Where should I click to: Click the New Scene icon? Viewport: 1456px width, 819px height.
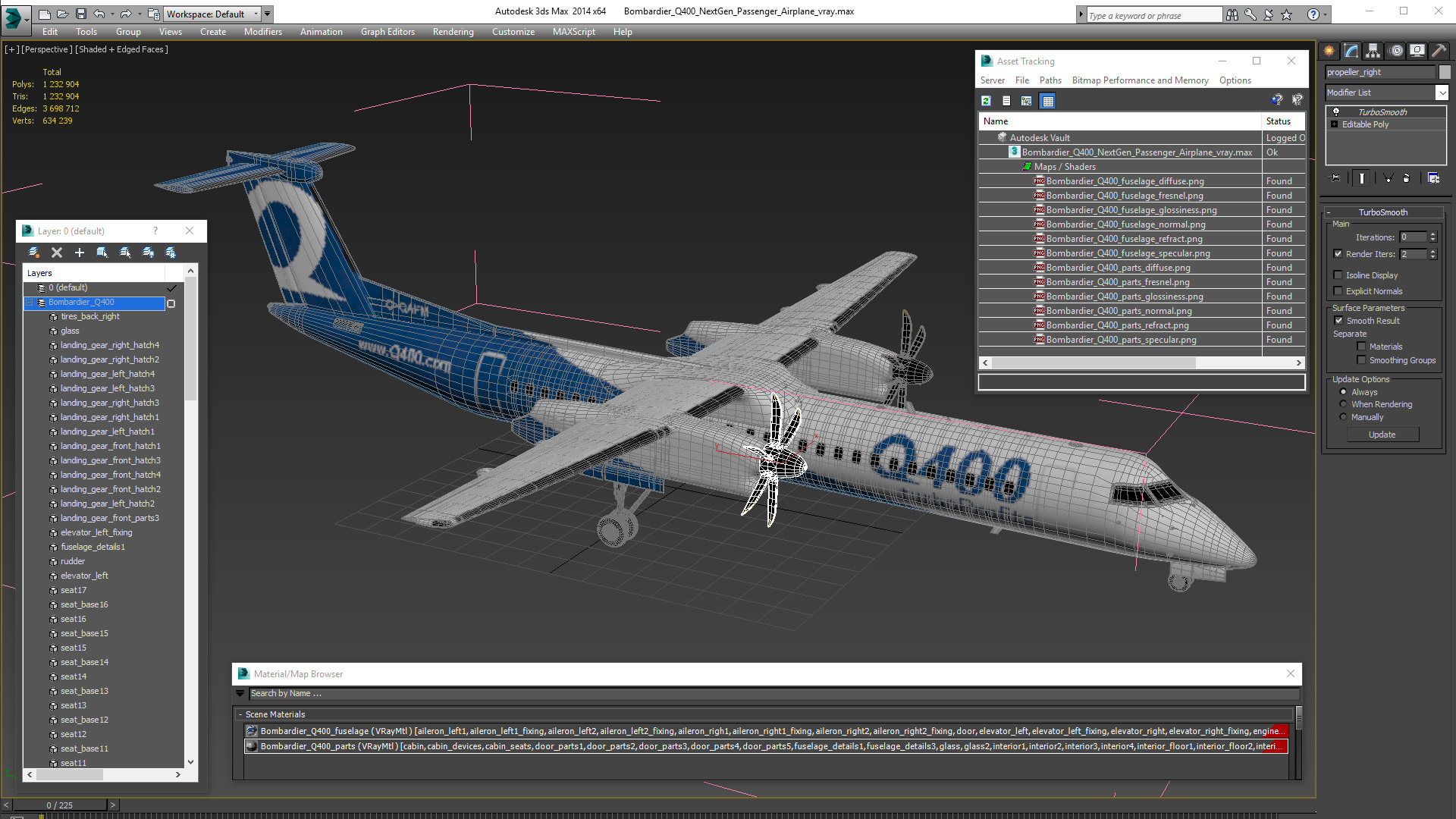(x=45, y=14)
